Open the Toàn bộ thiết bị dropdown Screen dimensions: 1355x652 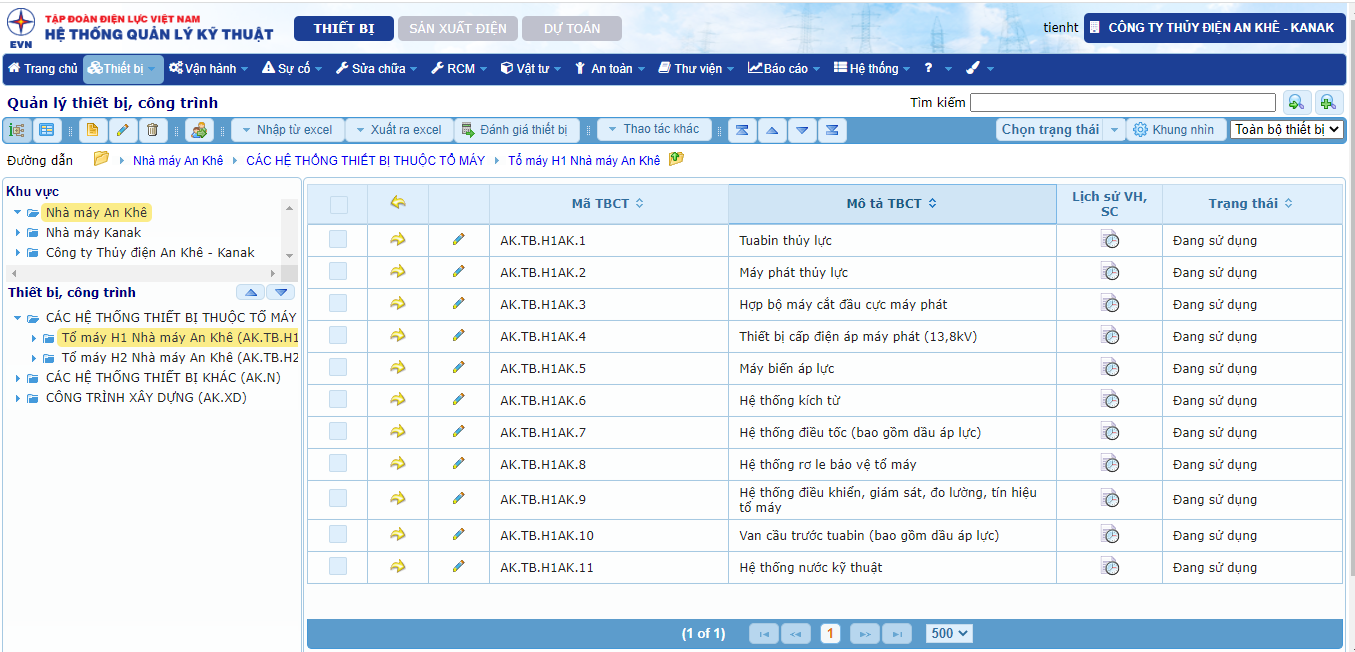1286,130
